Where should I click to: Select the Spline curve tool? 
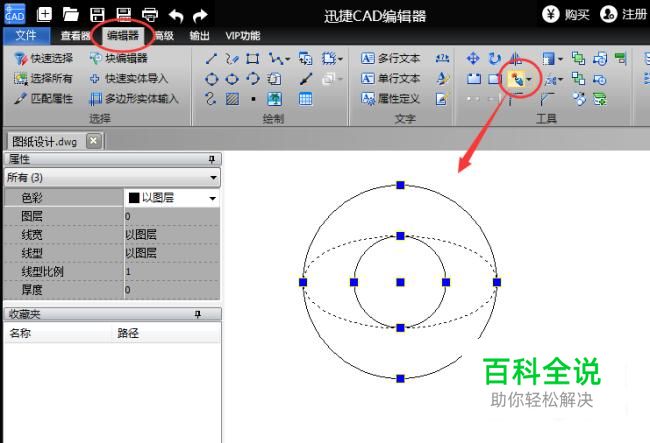[x=211, y=99]
